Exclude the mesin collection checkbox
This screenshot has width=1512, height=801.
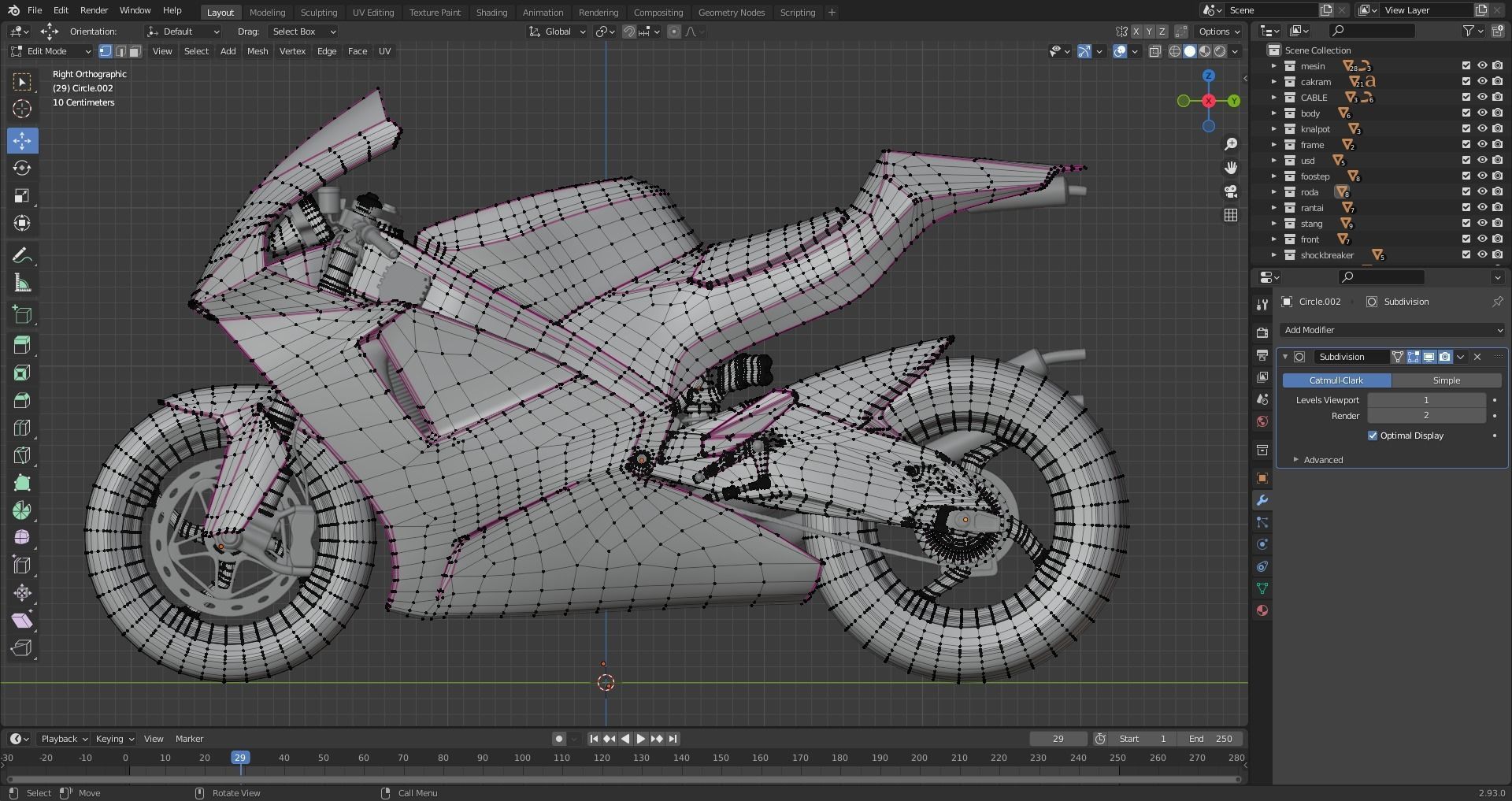click(x=1466, y=66)
